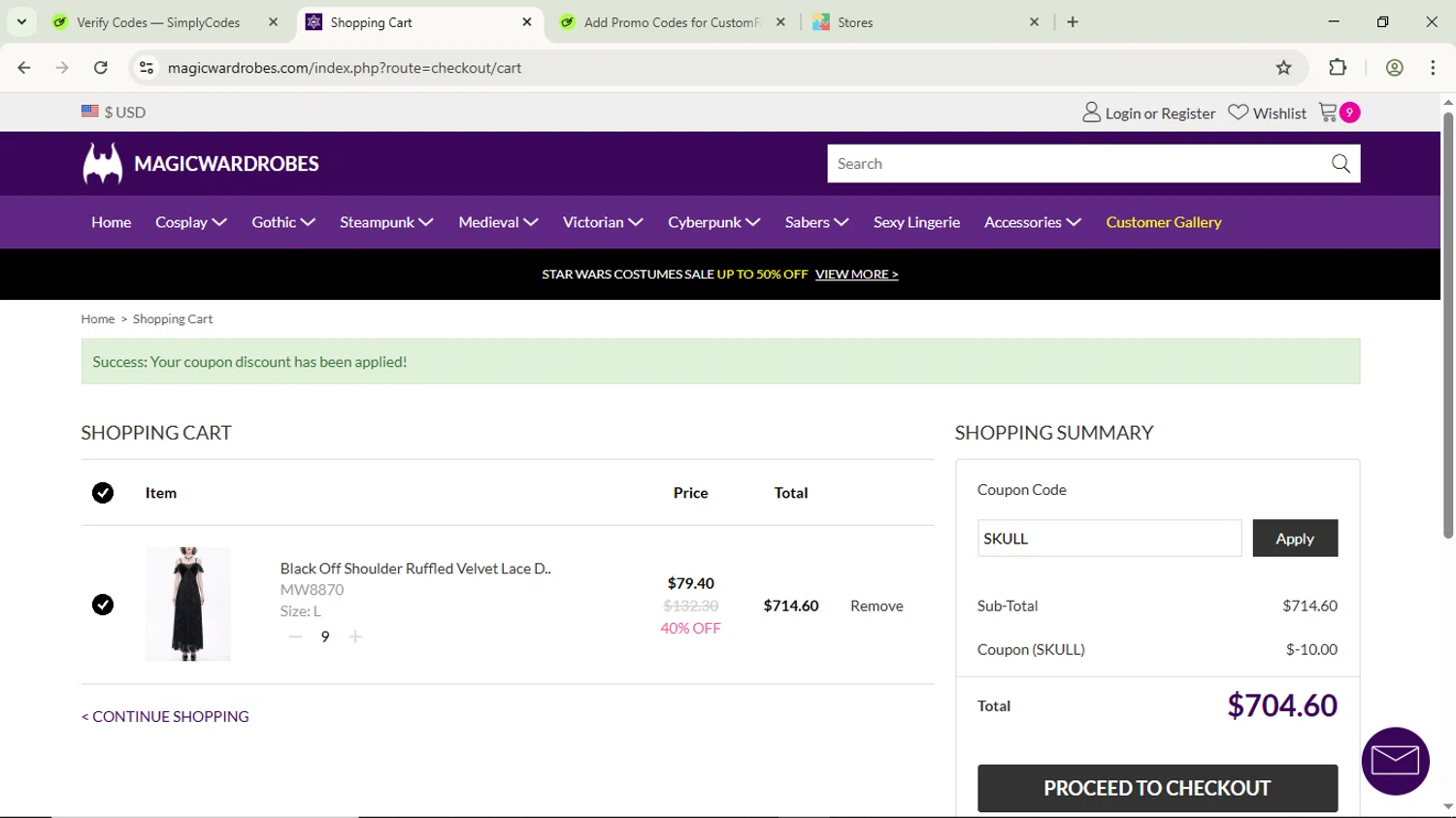Expand the Cosplay menu

pyautogui.click(x=191, y=222)
